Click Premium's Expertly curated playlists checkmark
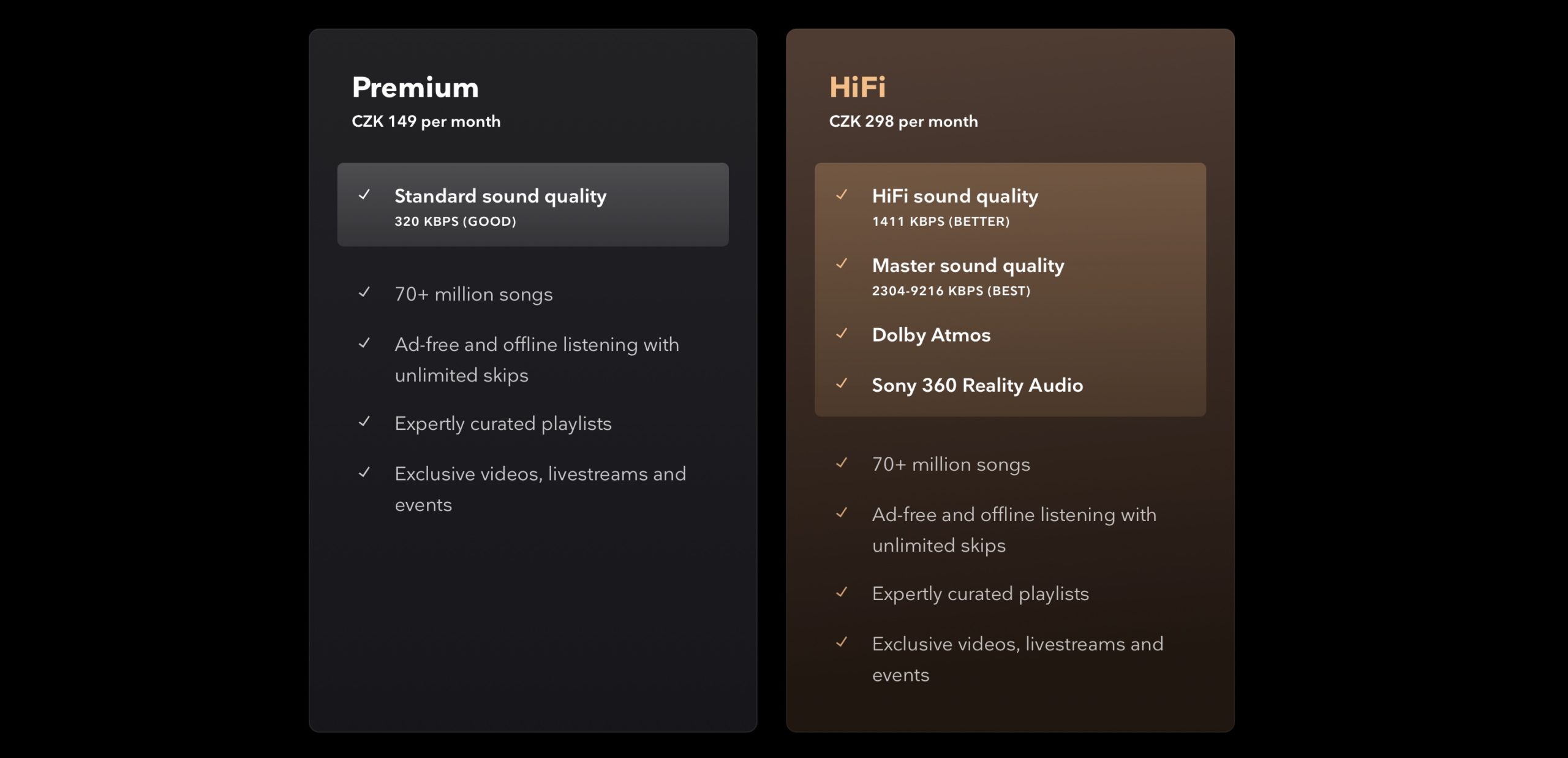Image resolution: width=1568 pixels, height=758 pixels. (364, 422)
